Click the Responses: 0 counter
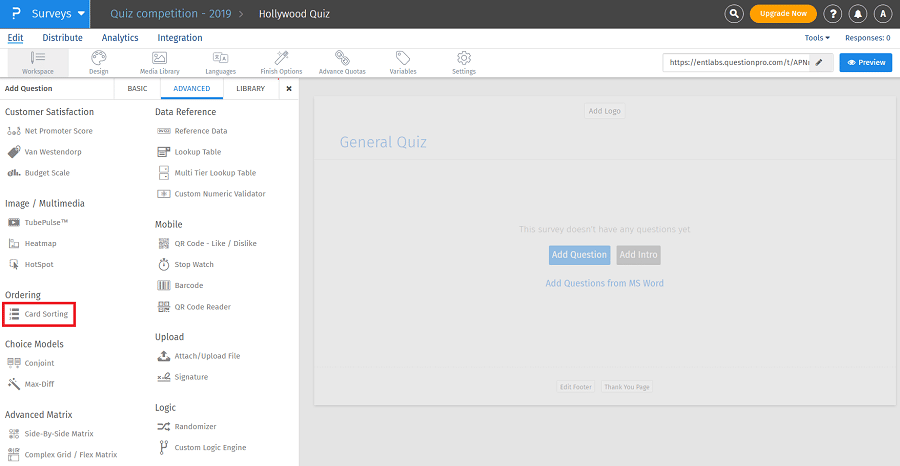This screenshot has height=466, width=900. point(868,38)
